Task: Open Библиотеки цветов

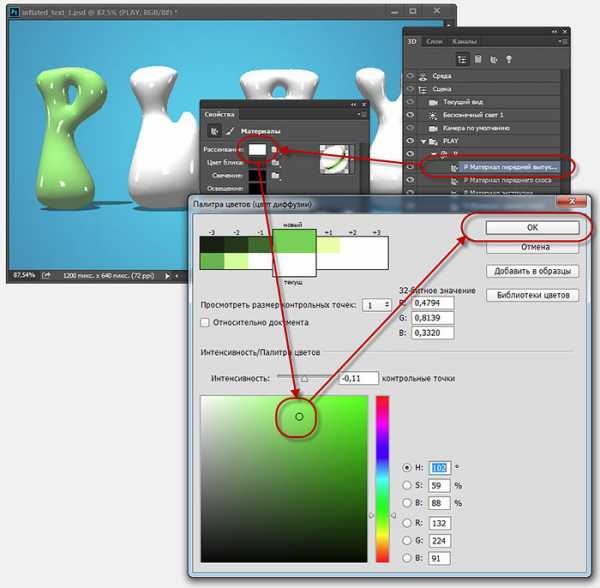Action: [x=533, y=295]
